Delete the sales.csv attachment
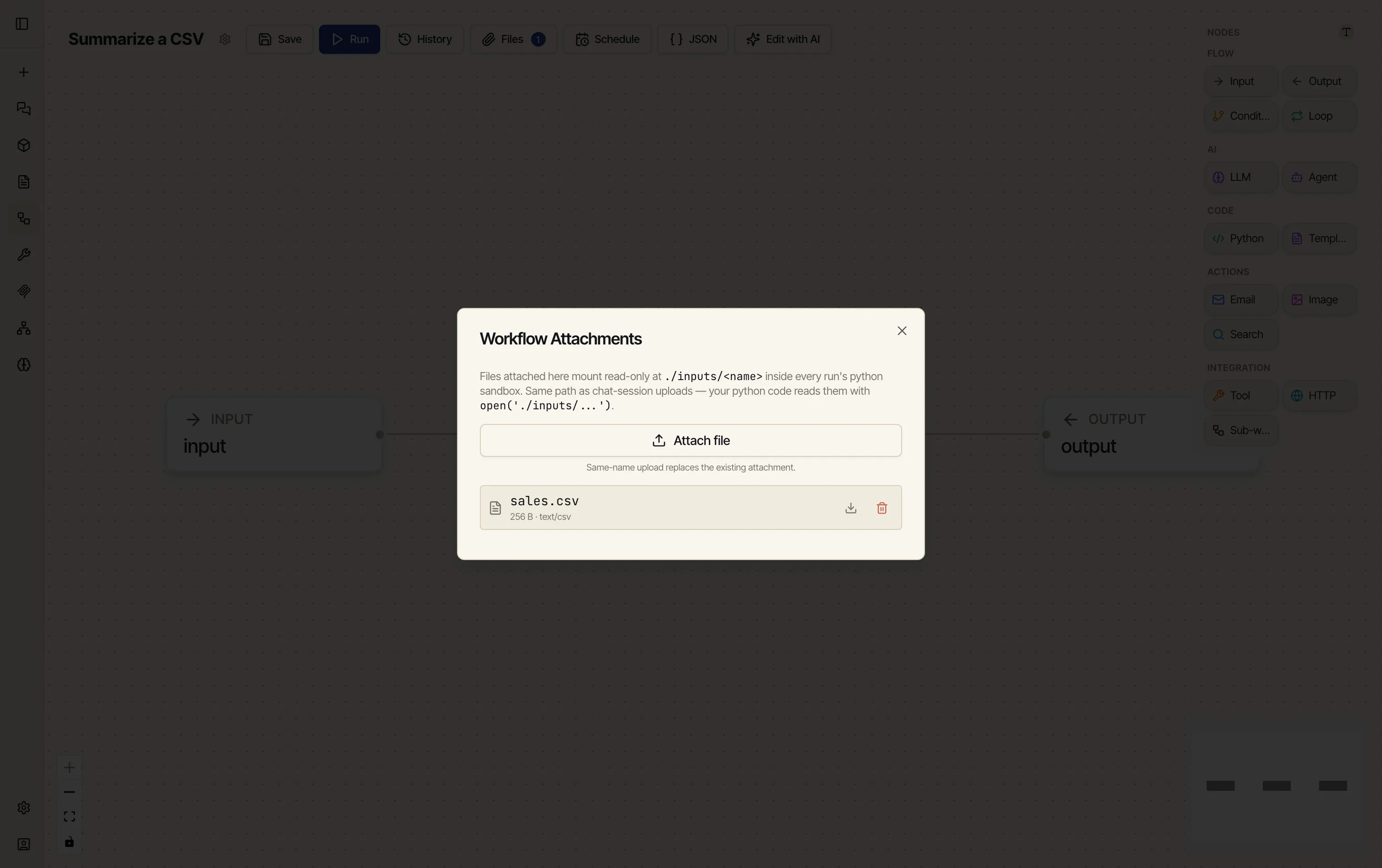The width and height of the screenshot is (1382, 868). click(882, 508)
